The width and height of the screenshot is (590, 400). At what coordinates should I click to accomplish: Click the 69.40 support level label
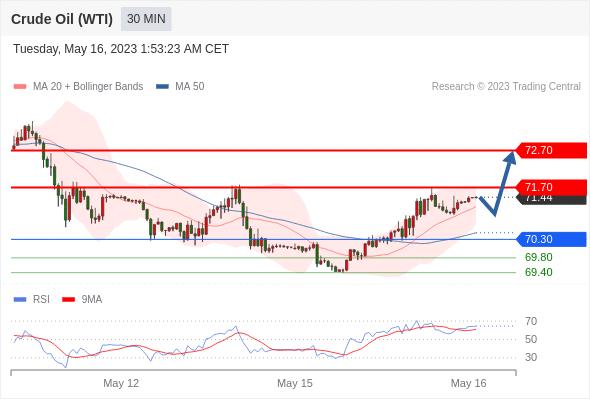pos(539,272)
